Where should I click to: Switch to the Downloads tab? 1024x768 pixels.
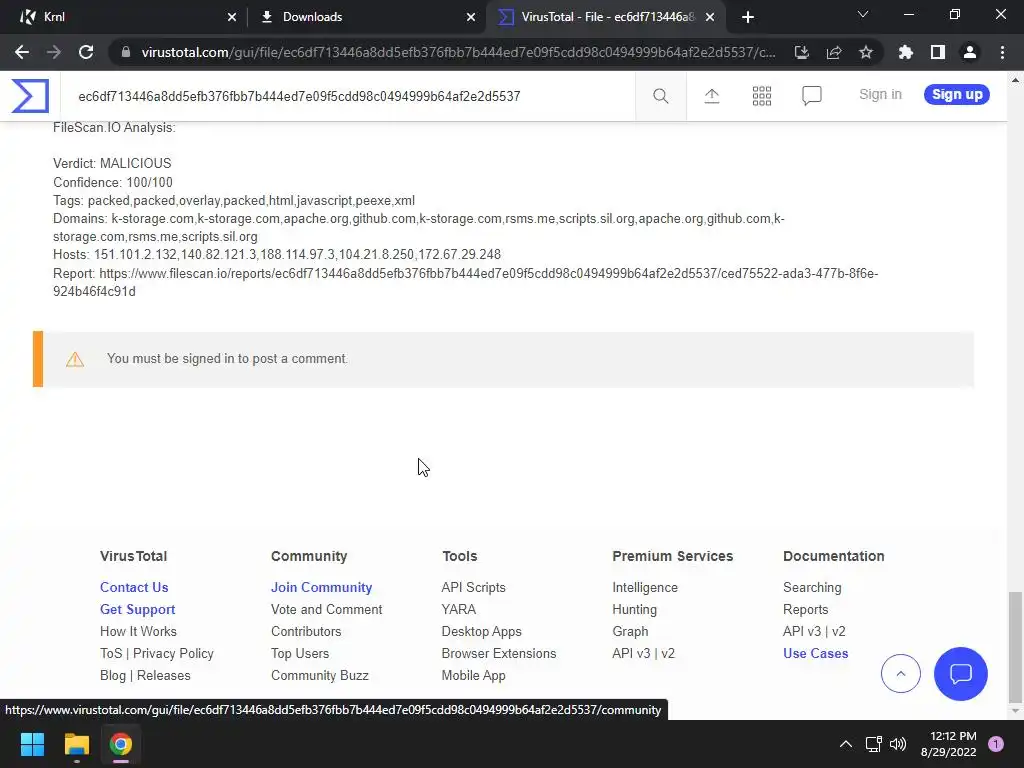367,17
